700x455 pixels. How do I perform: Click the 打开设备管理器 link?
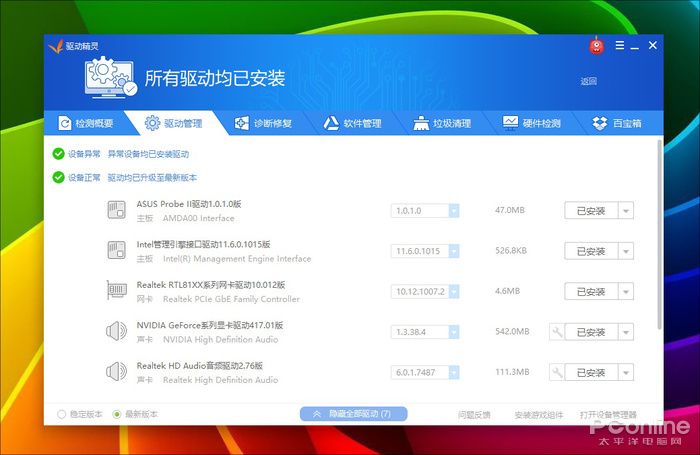click(x=608, y=414)
